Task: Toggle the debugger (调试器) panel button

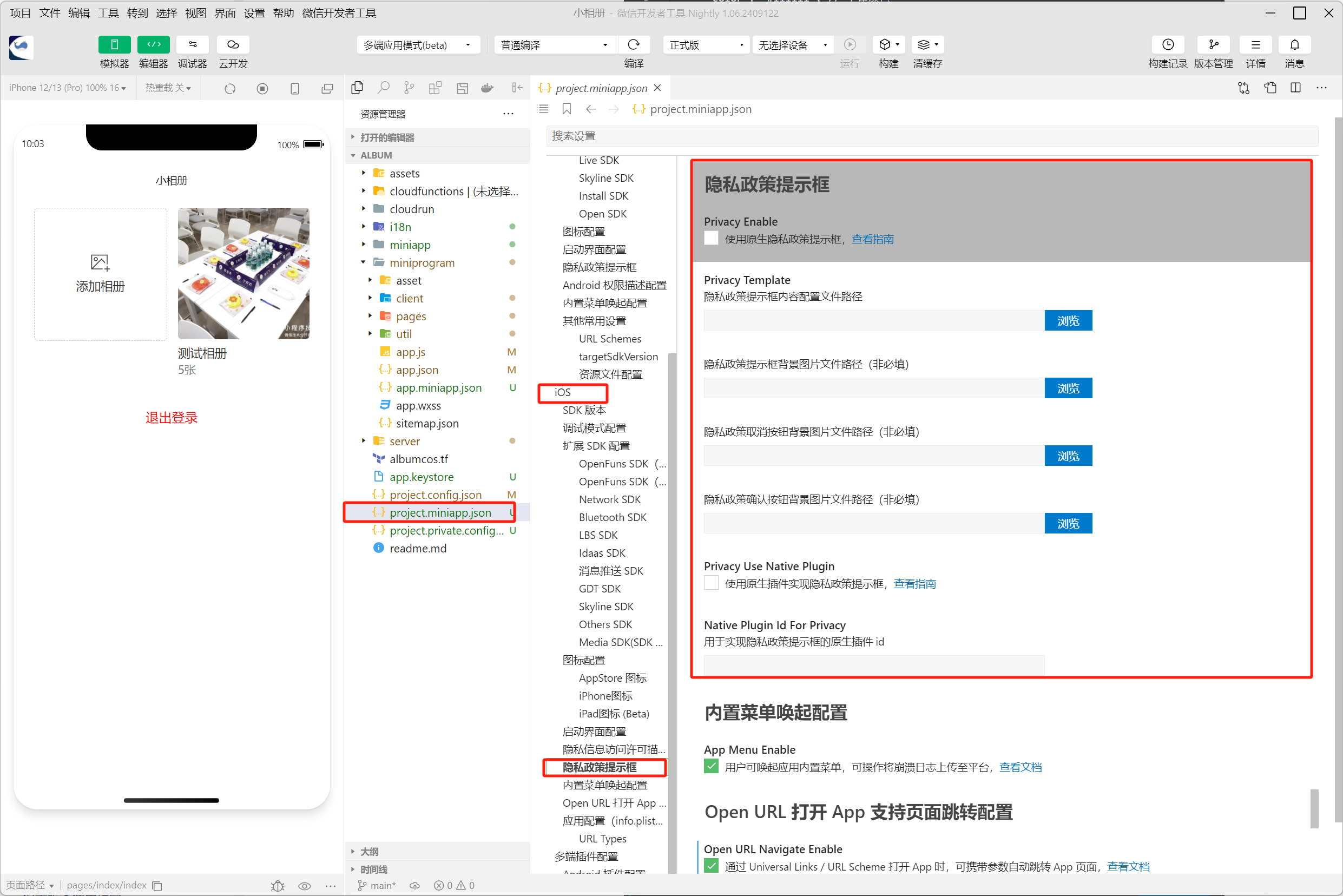Action: 192,44
